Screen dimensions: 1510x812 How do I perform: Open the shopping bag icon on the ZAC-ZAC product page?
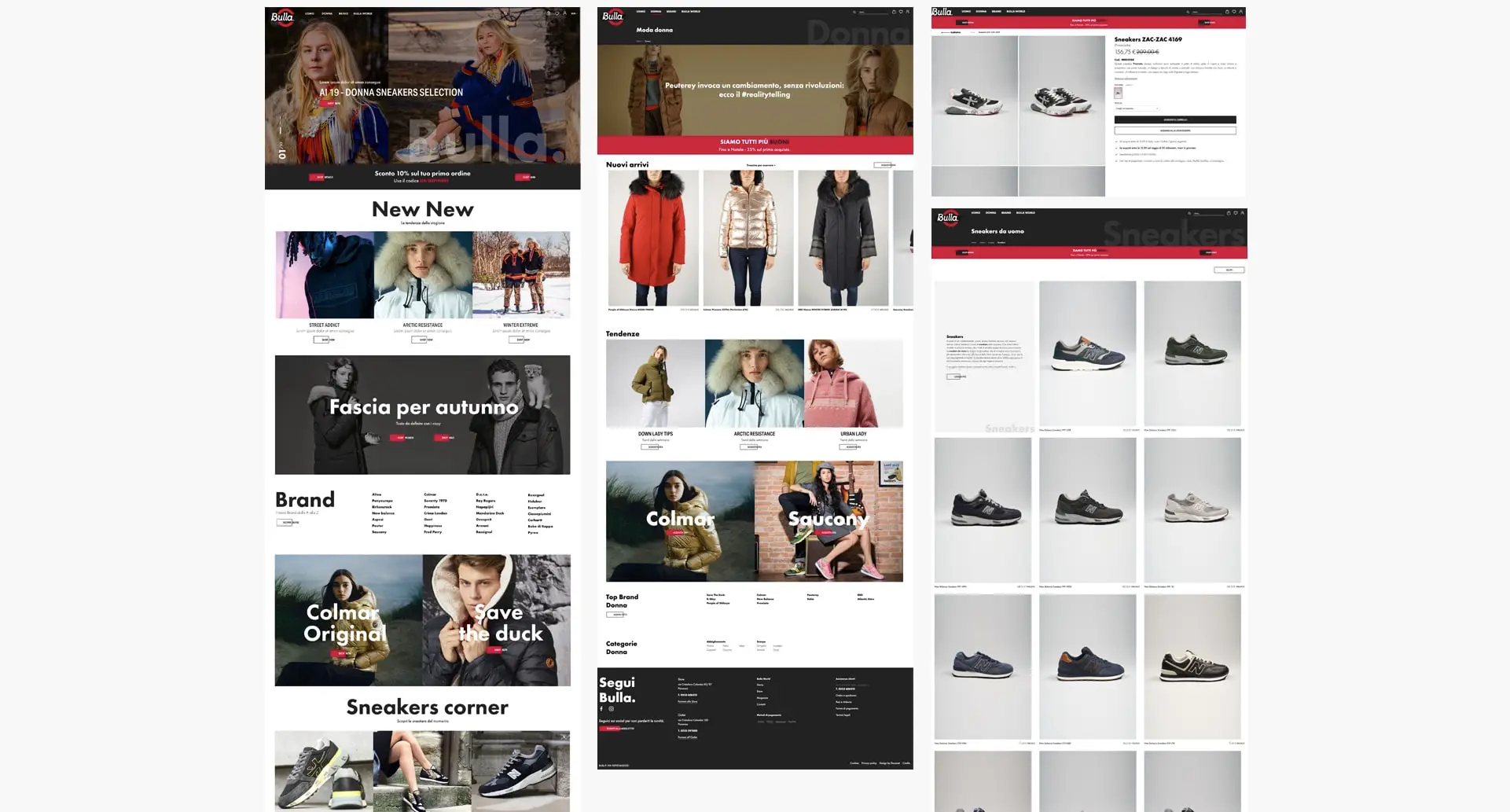tap(1227, 12)
